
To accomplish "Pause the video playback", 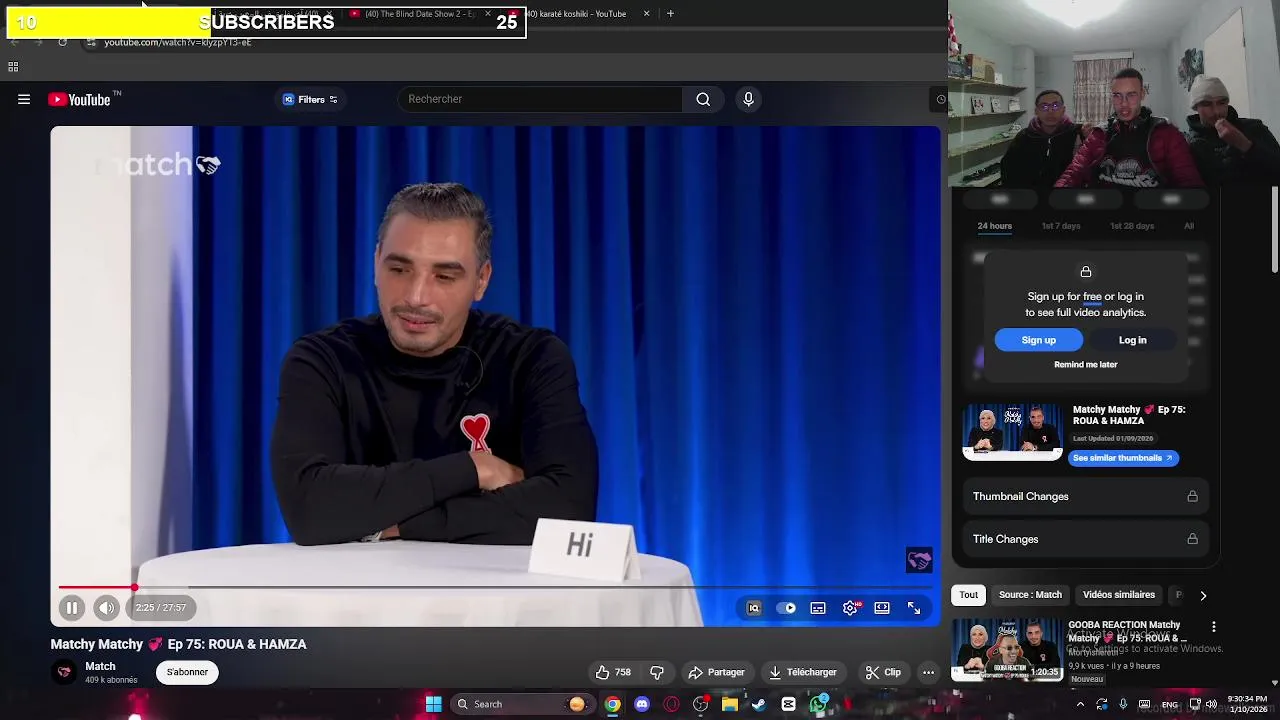I will pyautogui.click(x=72, y=607).
